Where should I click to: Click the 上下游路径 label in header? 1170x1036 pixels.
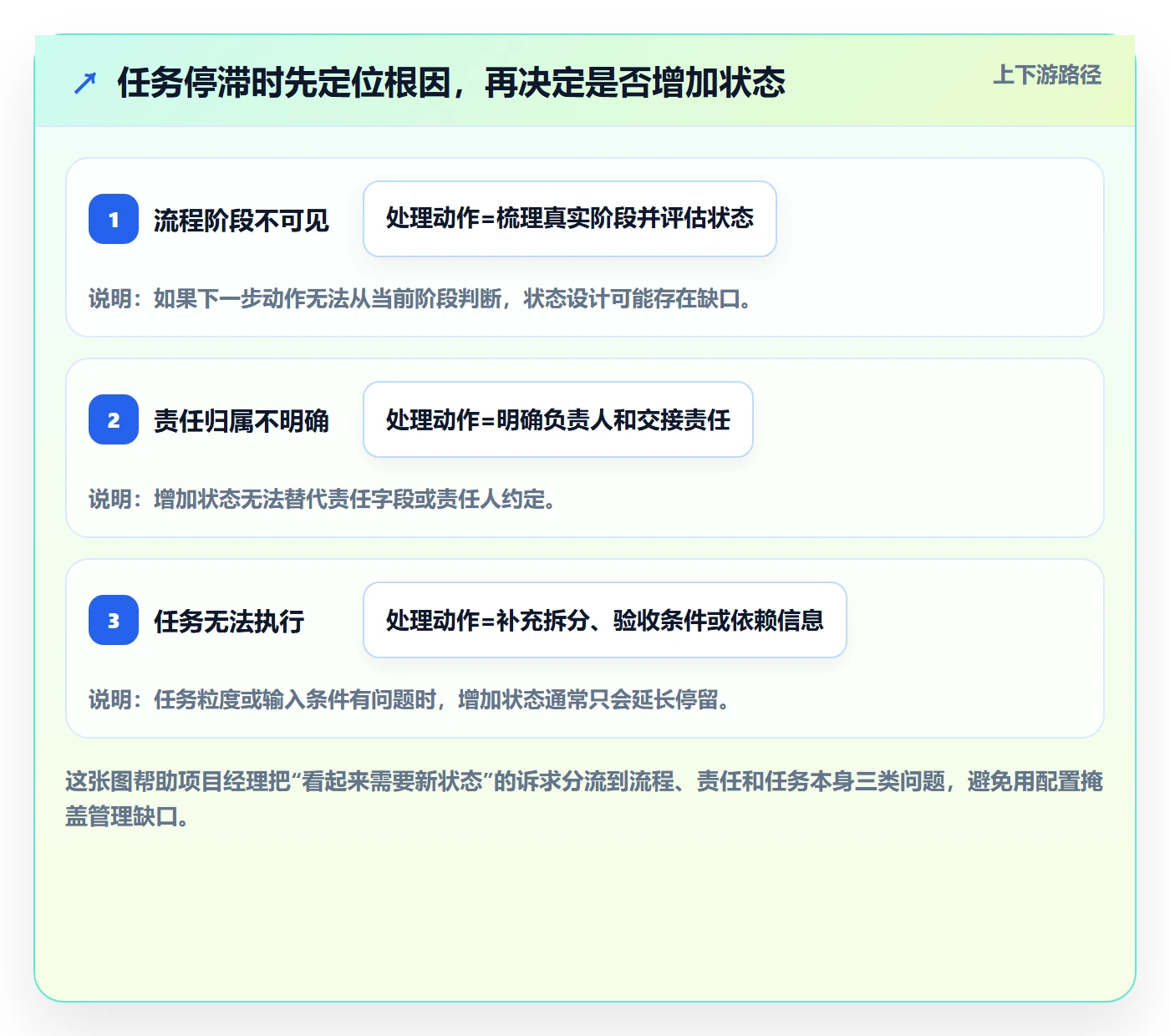coord(1047,75)
